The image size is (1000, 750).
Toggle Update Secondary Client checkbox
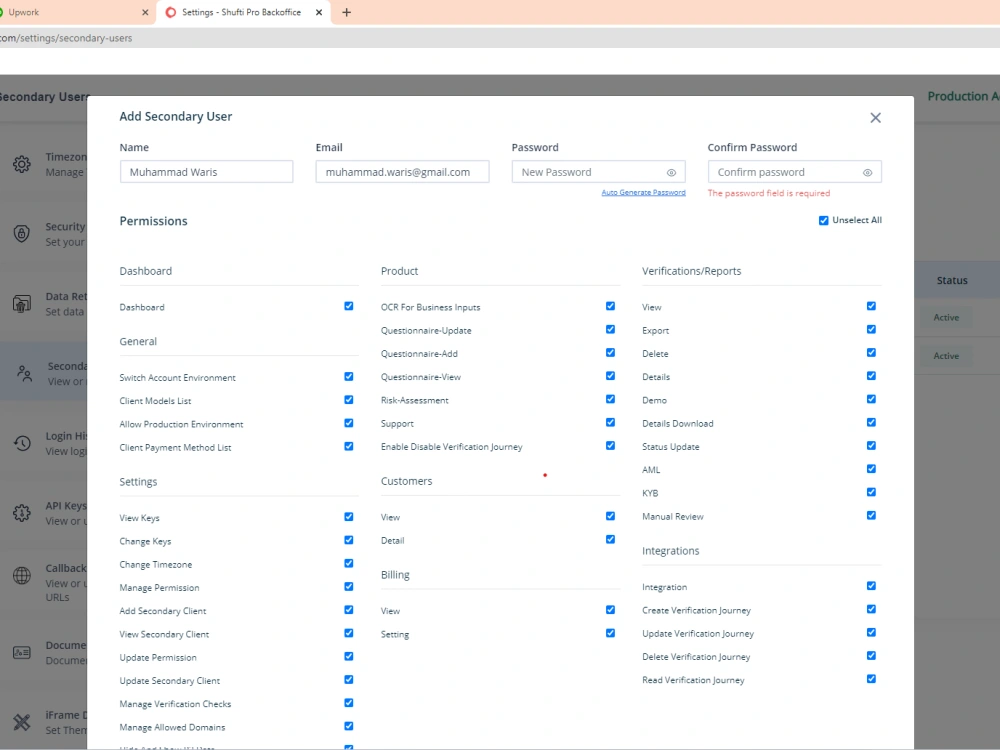[349, 680]
